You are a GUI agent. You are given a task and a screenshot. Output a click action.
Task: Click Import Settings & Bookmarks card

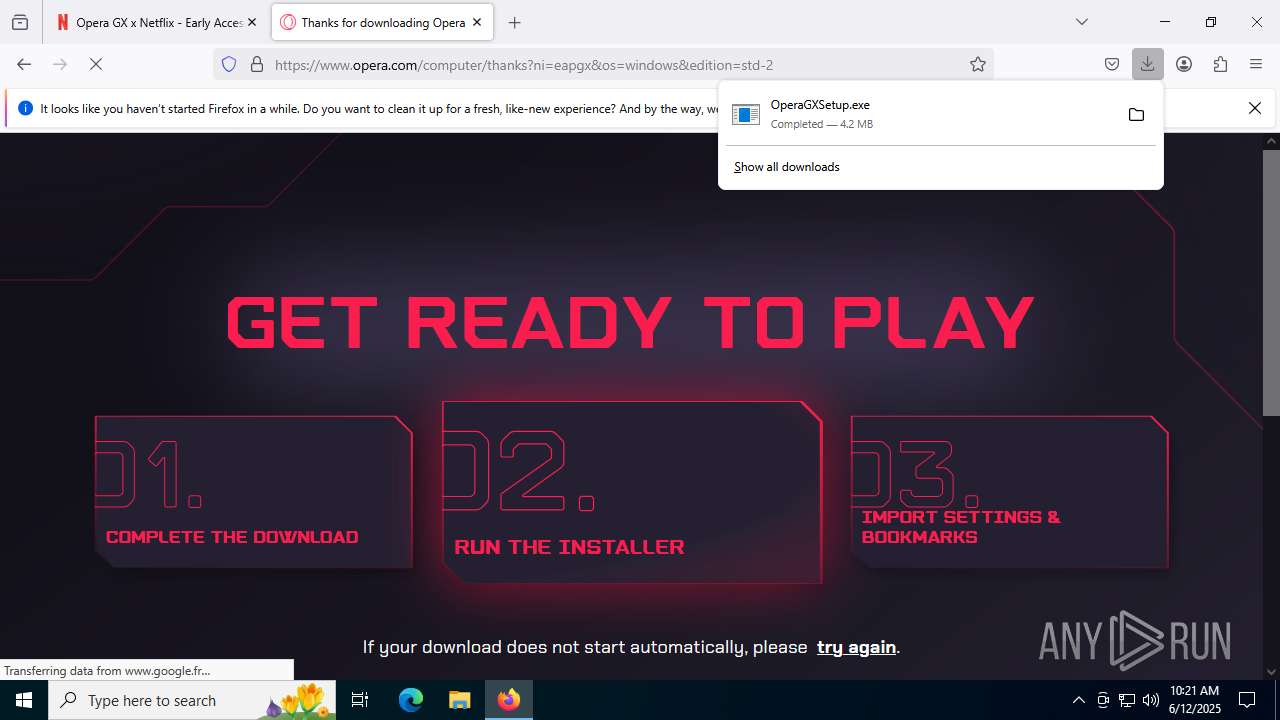(1009, 492)
